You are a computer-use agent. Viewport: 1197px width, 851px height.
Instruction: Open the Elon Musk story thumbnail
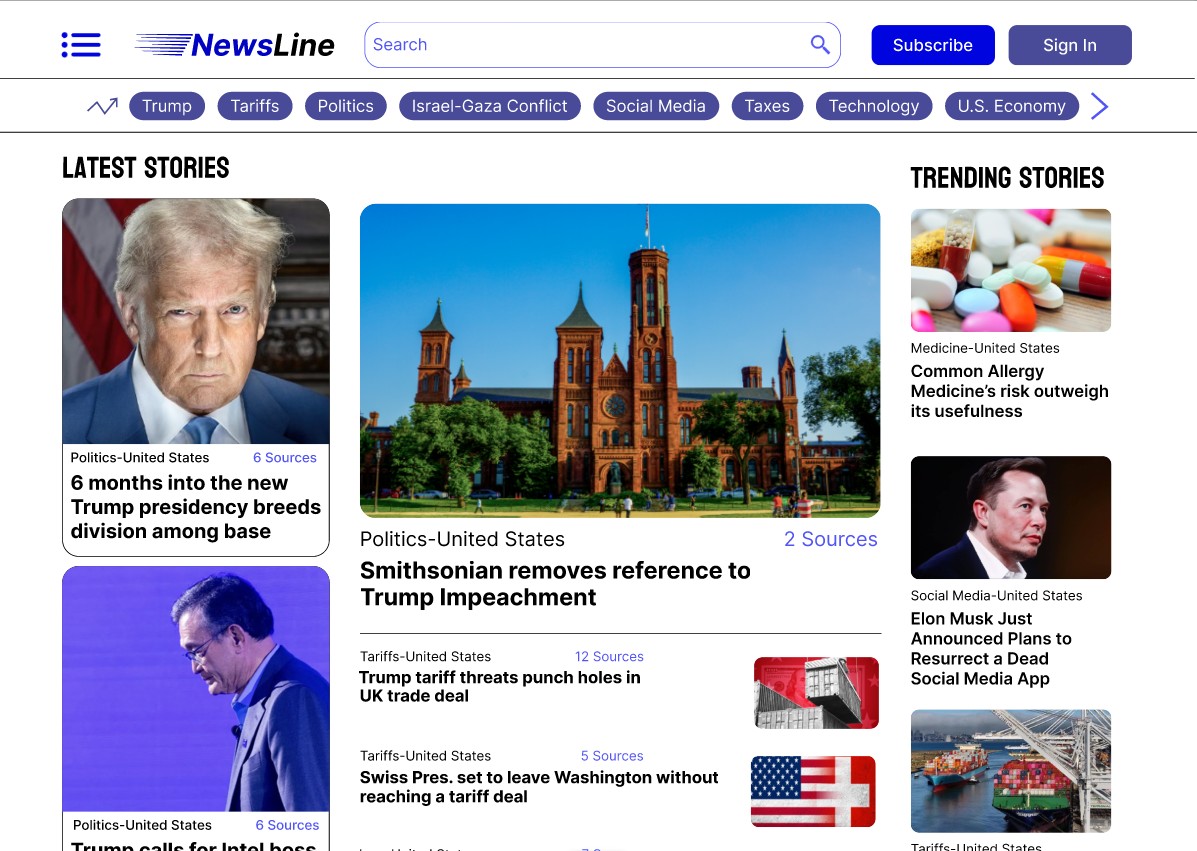1010,517
